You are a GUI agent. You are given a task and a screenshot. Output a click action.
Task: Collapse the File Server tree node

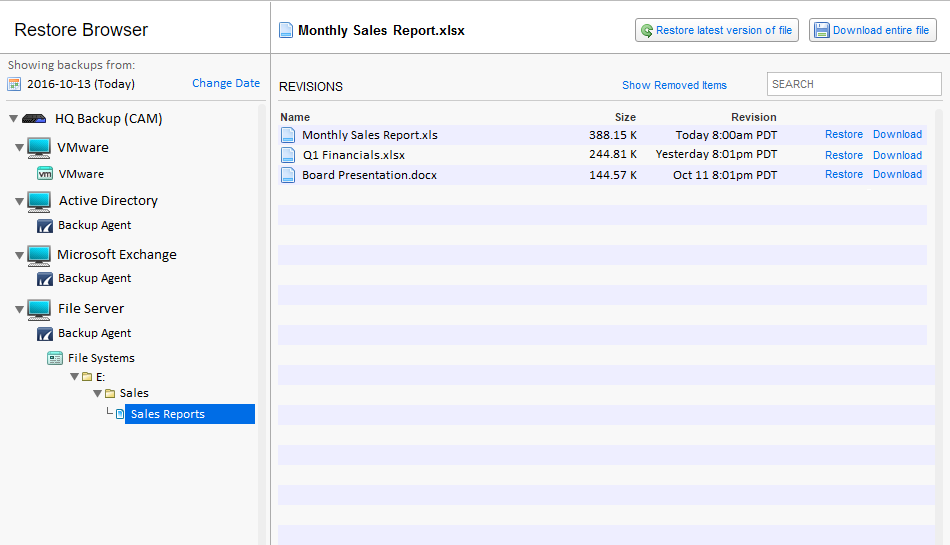click(x=19, y=309)
